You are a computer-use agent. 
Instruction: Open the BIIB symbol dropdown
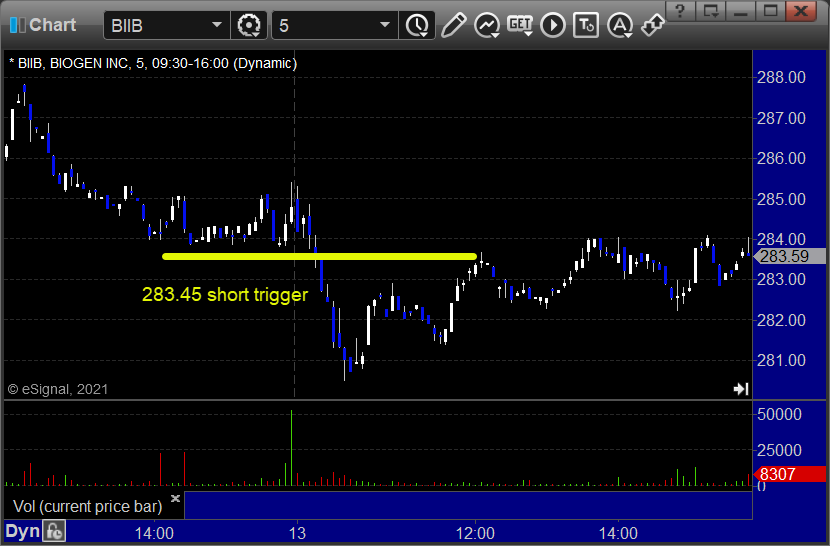216,25
